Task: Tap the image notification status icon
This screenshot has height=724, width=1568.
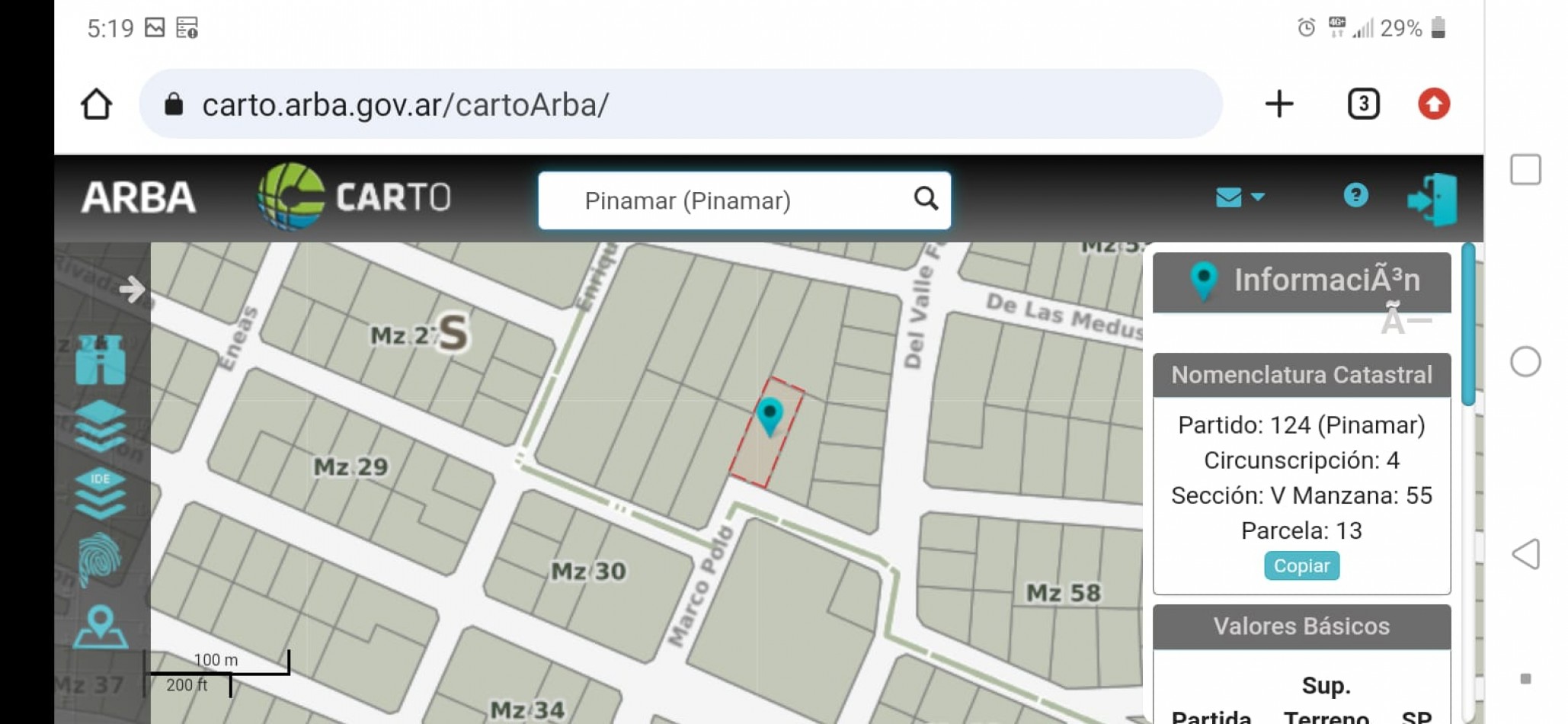Action: 155,28
